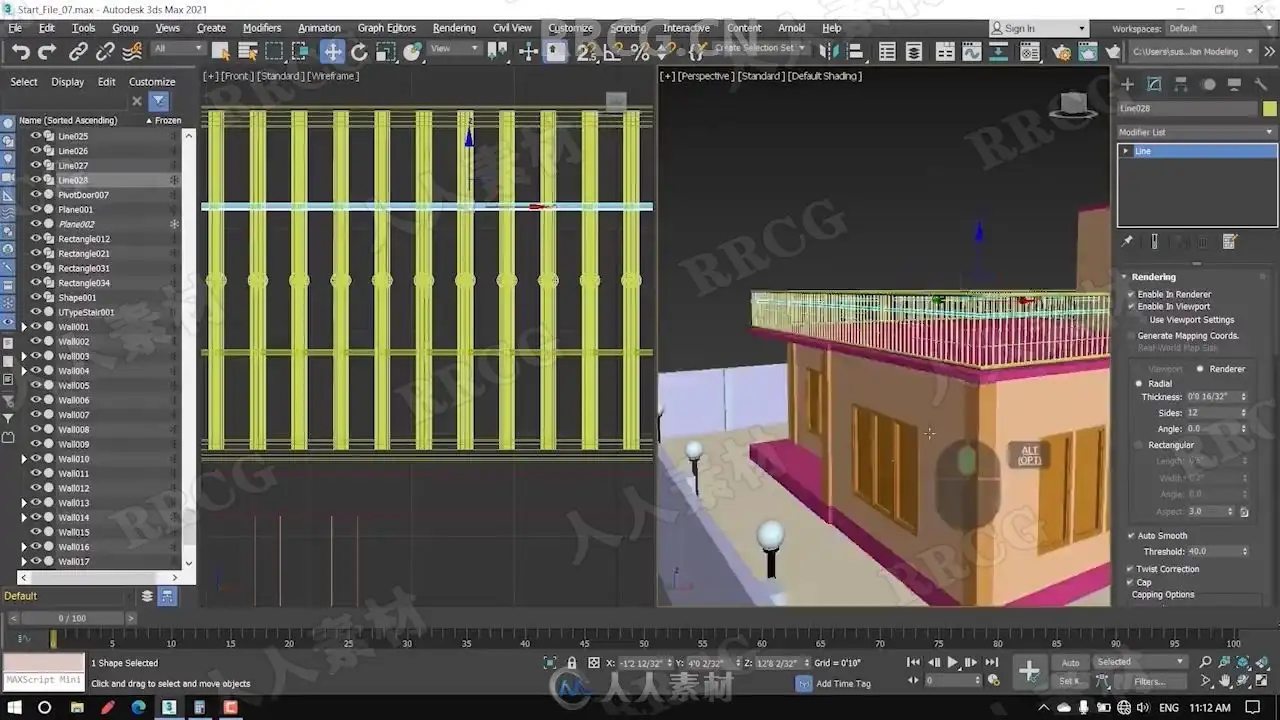This screenshot has width=1280, height=720.
Task: Open the selection filter All dropdown
Action: (x=178, y=48)
